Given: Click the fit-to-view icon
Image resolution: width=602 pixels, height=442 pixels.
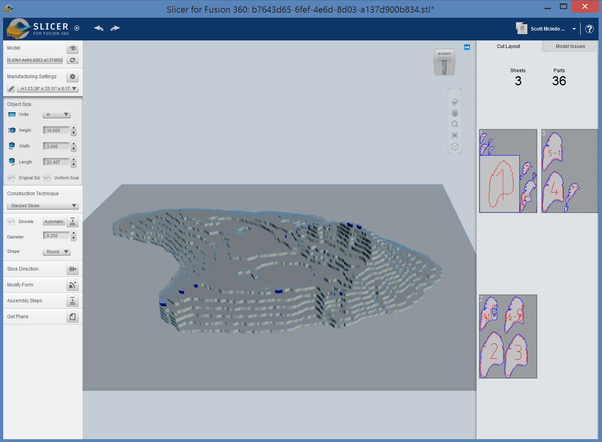Looking at the screenshot, I should click(x=455, y=135).
